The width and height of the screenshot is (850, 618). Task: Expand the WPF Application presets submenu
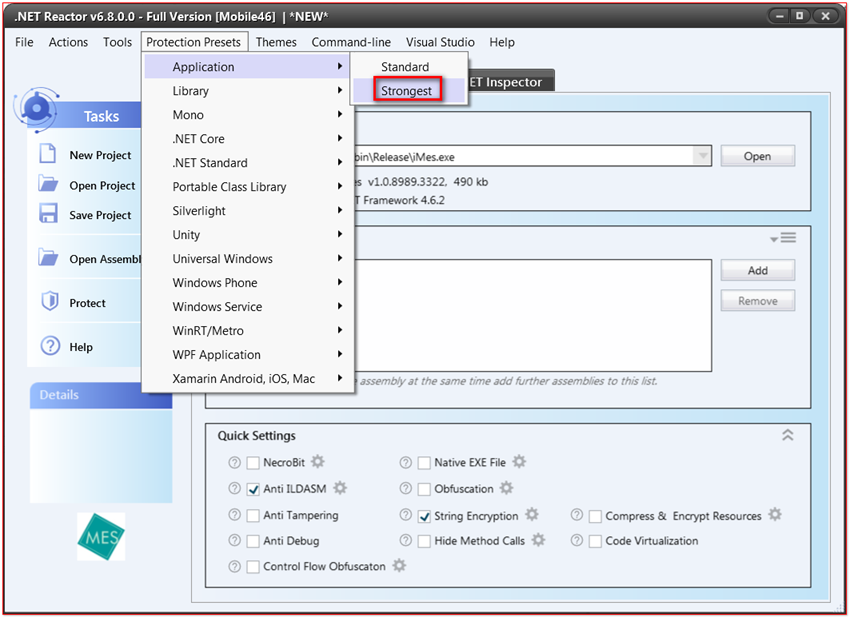(249, 354)
